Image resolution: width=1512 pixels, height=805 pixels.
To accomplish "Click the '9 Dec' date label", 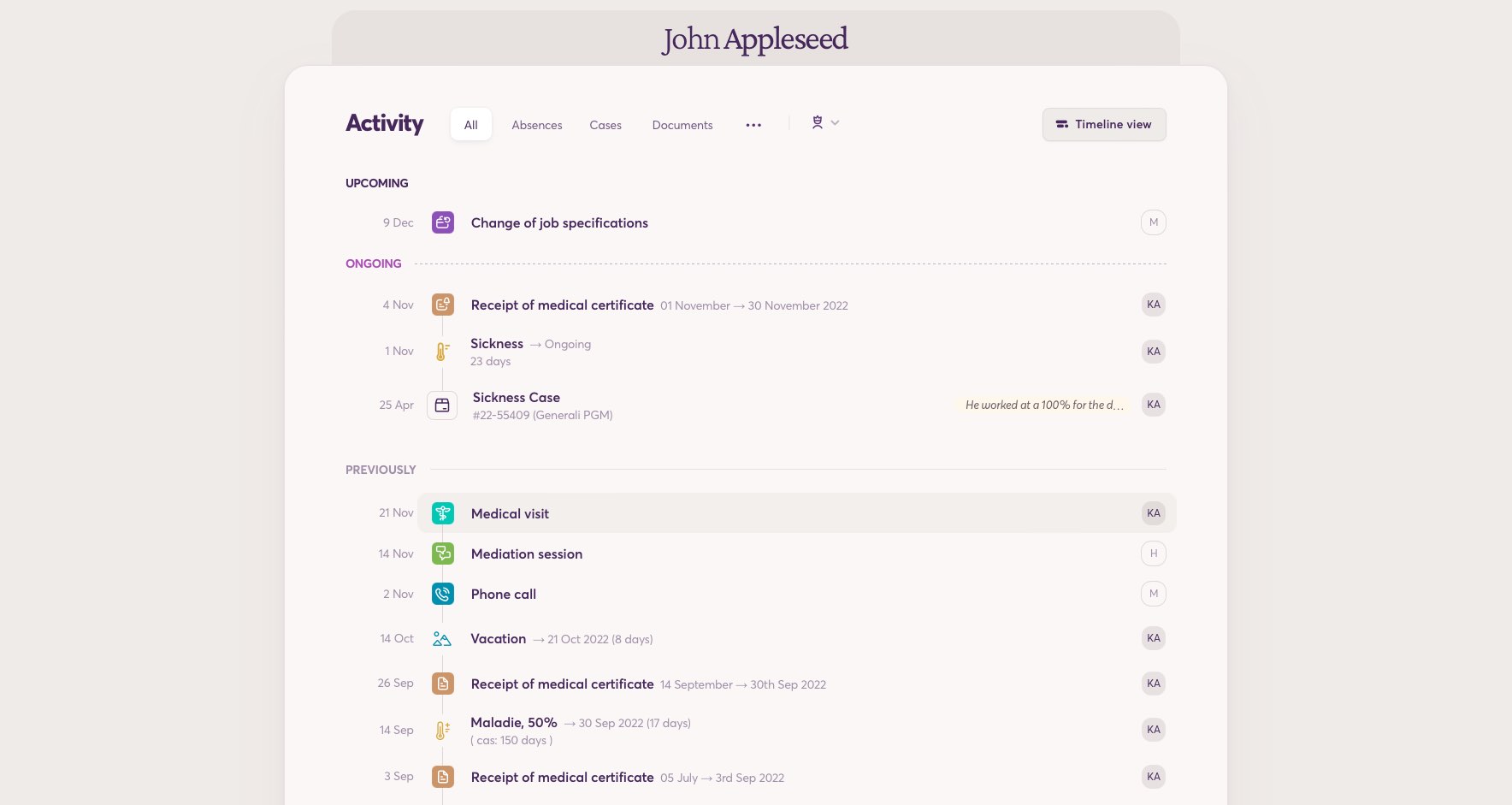I will pyautogui.click(x=399, y=222).
